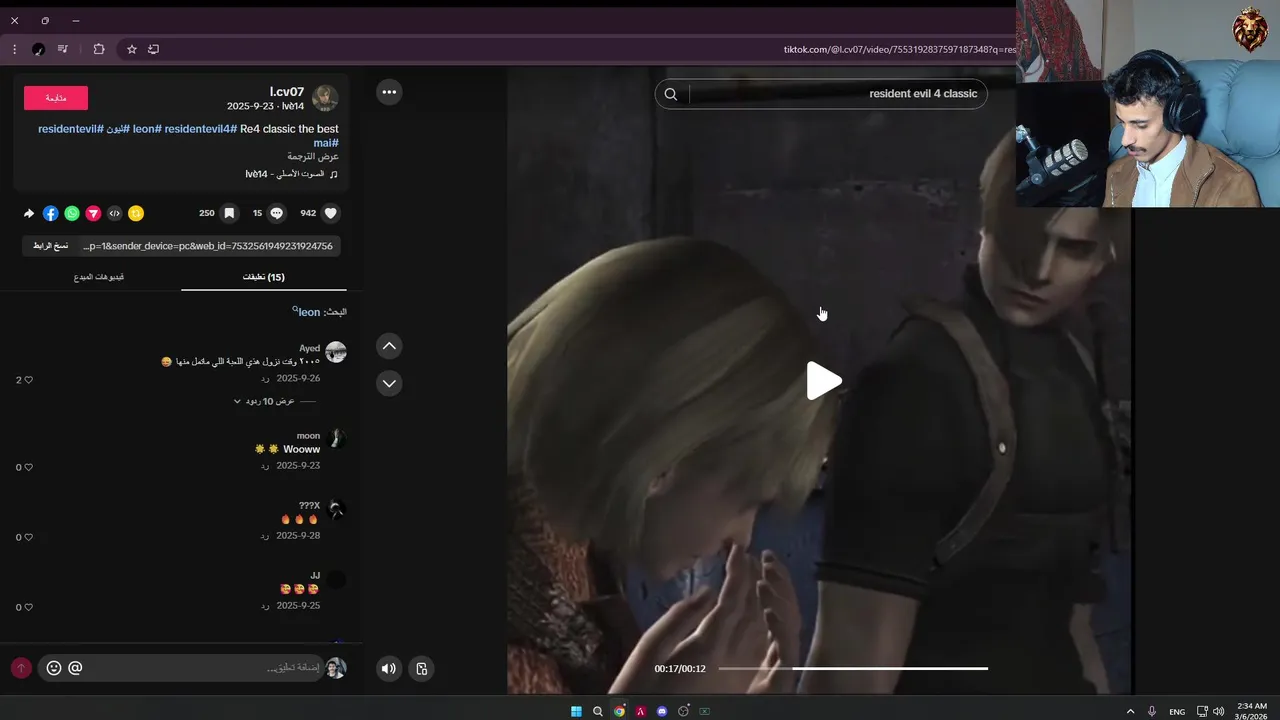Open Windows taskbar search
Image resolution: width=1280 pixels, height=720 pixels.
598,711
